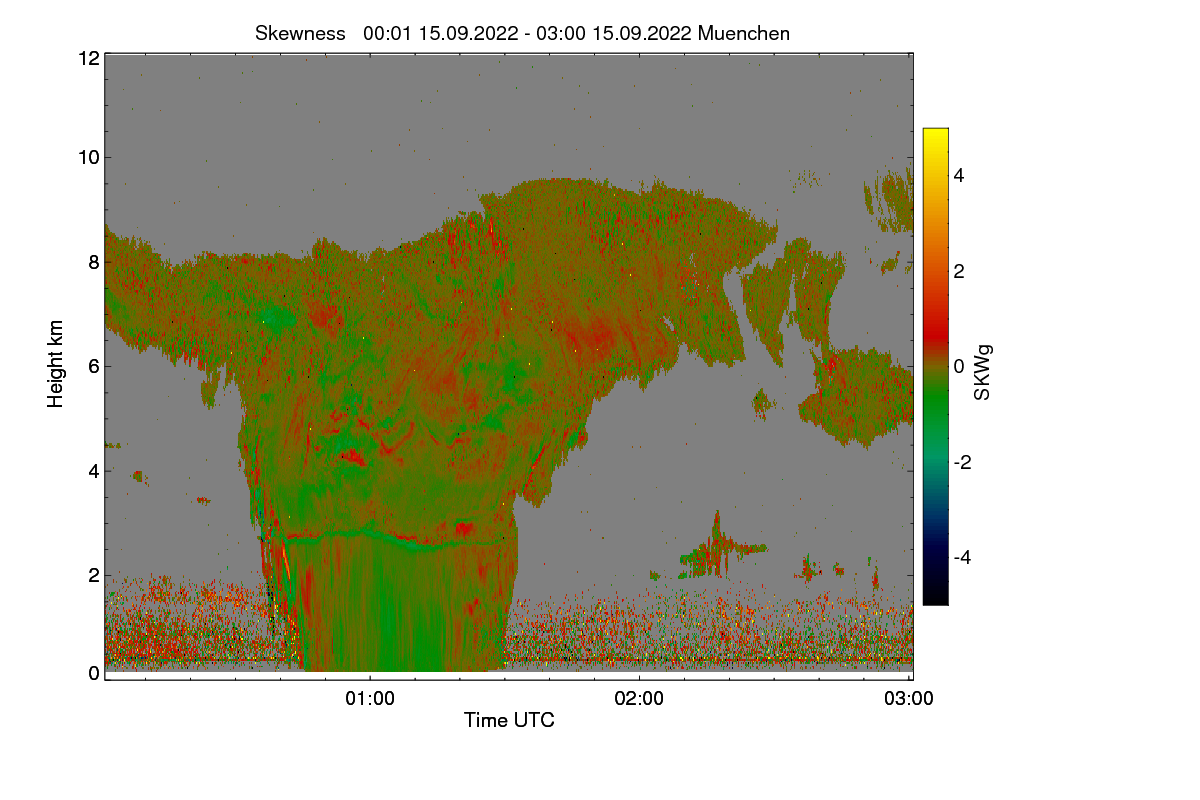
Task: Click the '02:00' time tick label
Action: click(x=639, y=699)
